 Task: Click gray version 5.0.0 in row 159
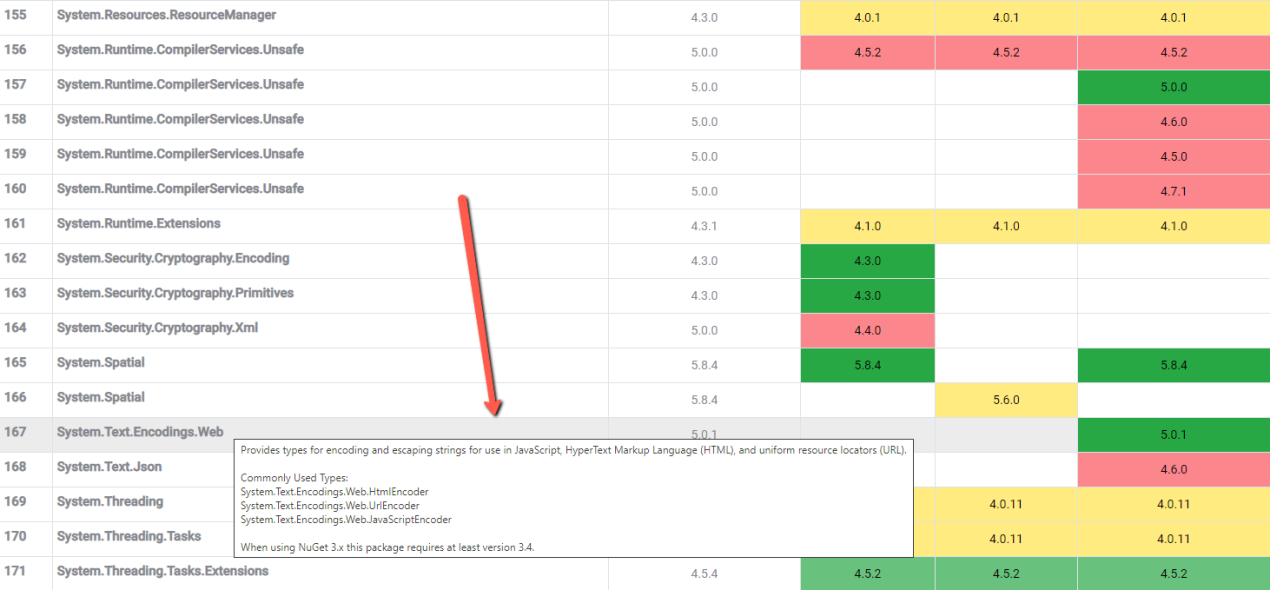704,157
